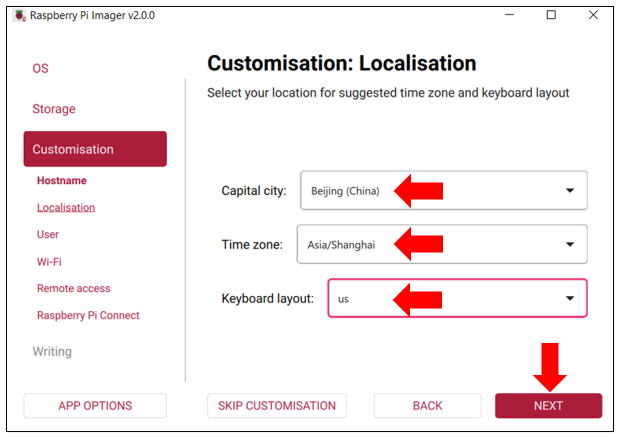Click the Capital city label
Image resolution: width=618 pixels, height=437 pixels.
tap(254, 191)
